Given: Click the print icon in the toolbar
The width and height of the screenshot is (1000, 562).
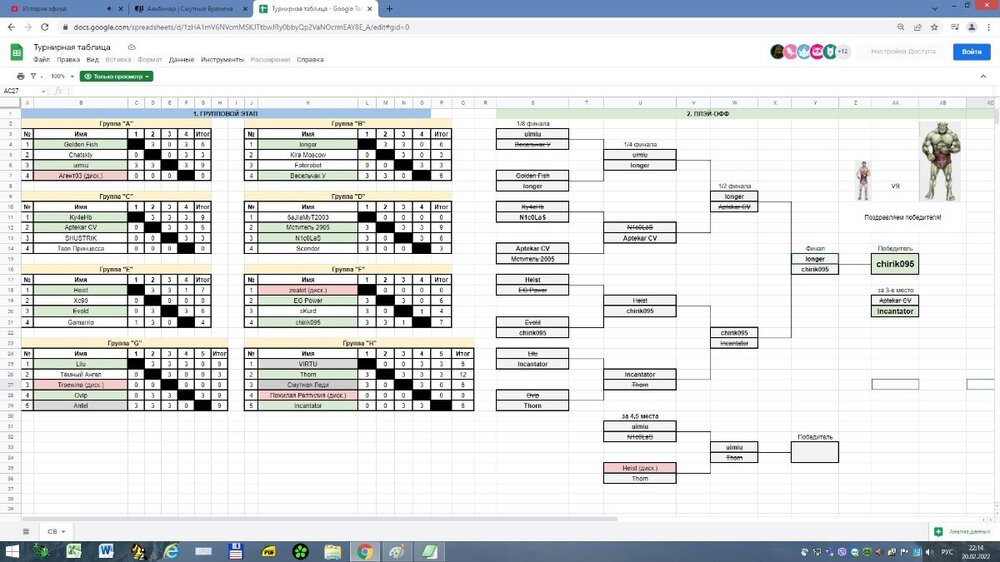Looking at the screenshot, I should (x=20, y=77).
